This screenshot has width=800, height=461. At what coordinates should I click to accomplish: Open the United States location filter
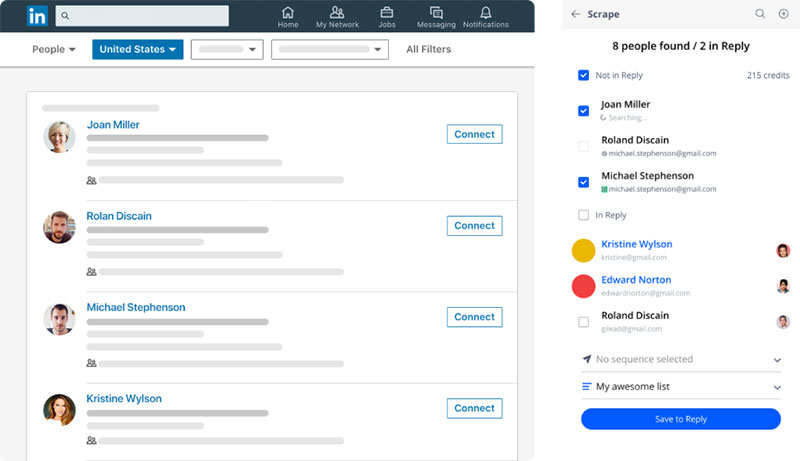point(138,49)
